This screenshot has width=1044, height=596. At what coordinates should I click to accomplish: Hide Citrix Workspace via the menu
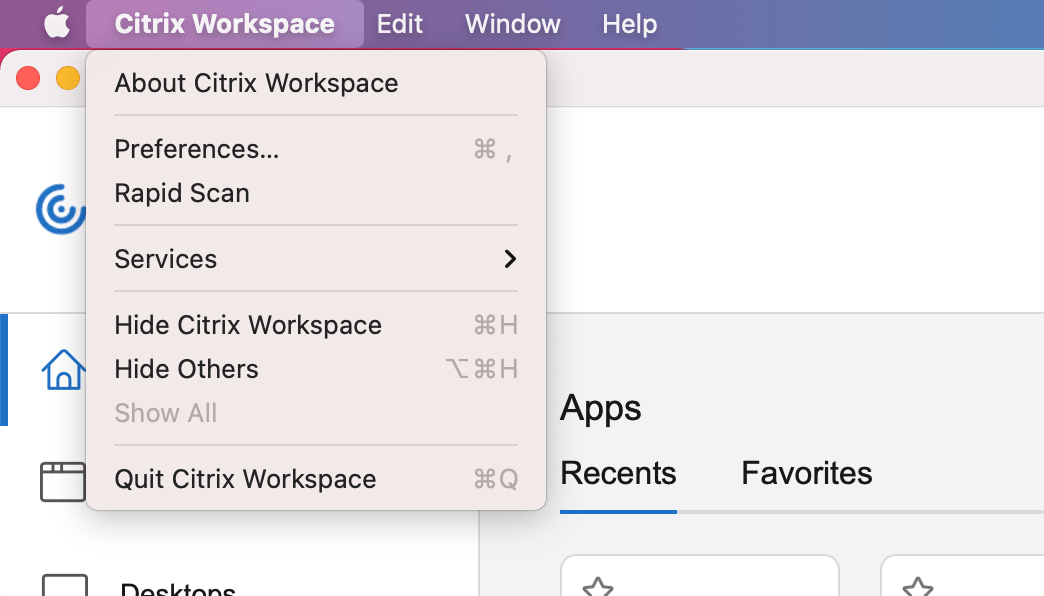tap(247, 324)
